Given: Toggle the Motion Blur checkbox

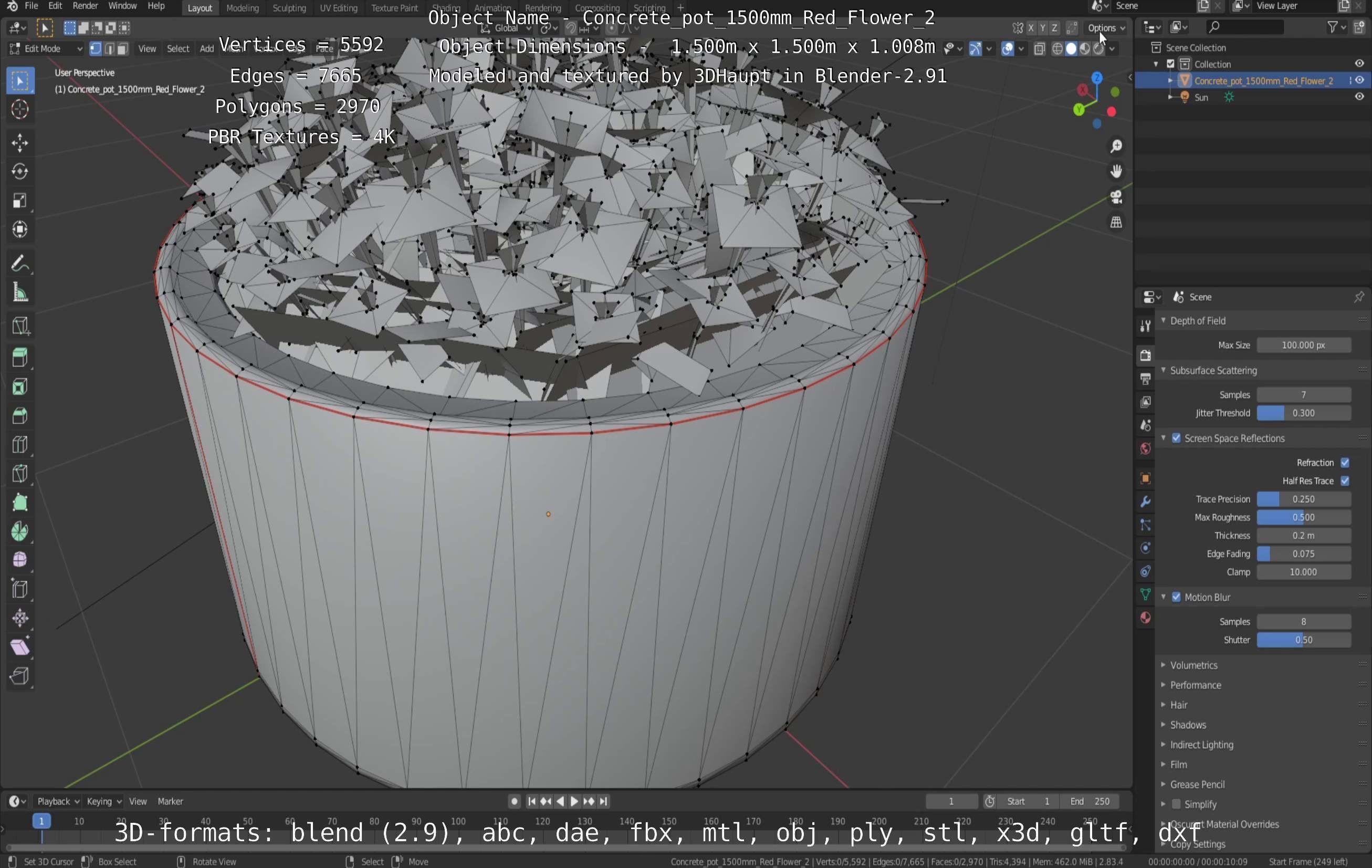Looking at the screenshot, I should click(1176, 597).
